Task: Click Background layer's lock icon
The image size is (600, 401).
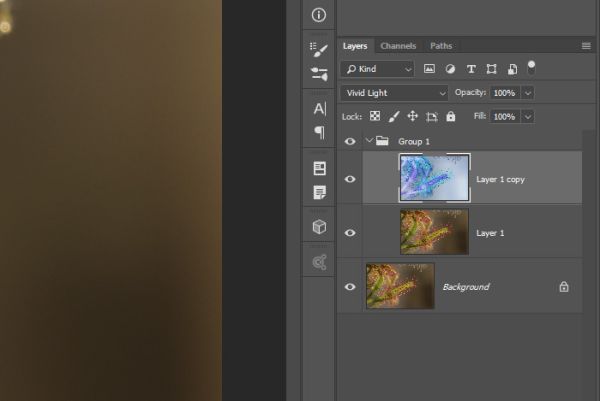Action: tap(564, 287)
